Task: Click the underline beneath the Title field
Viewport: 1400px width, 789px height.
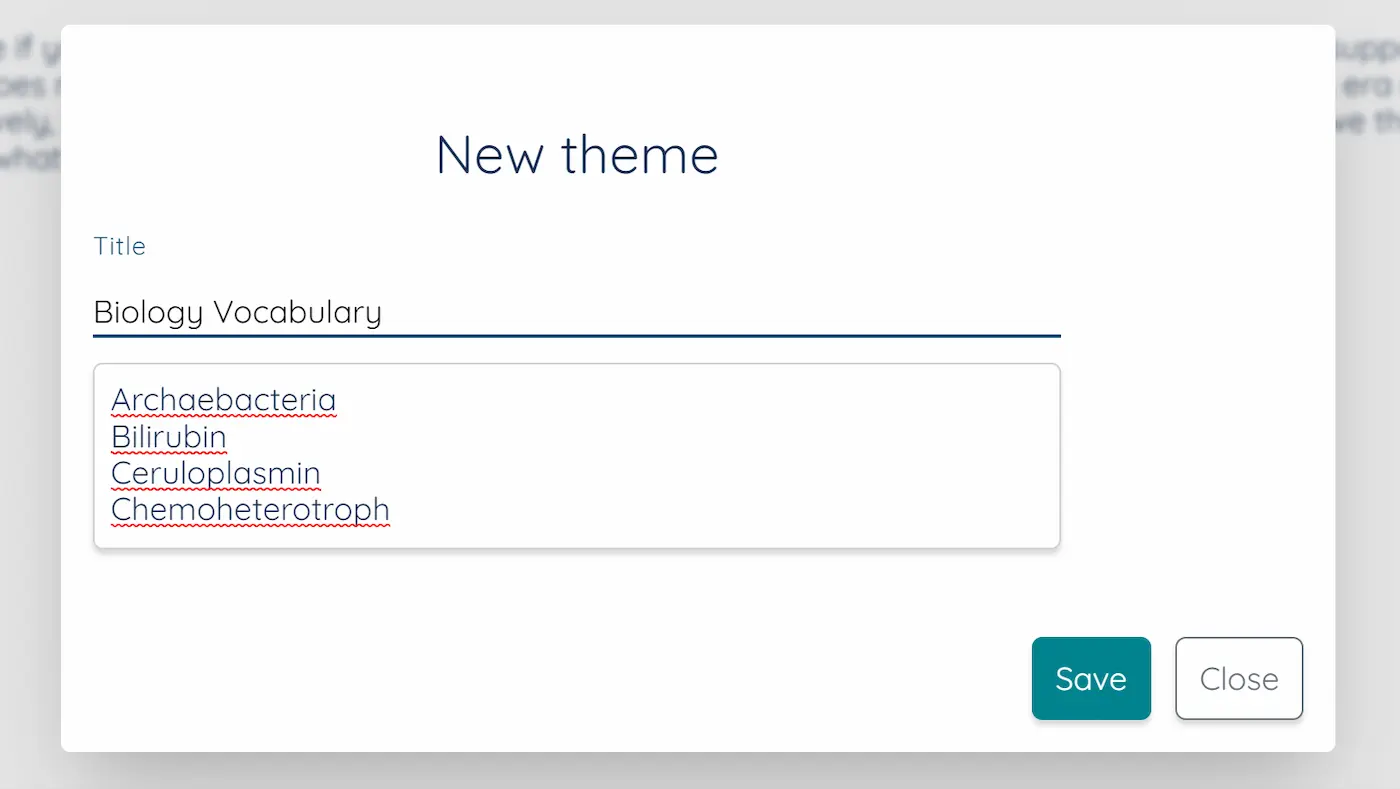Action: pos(576,336)
